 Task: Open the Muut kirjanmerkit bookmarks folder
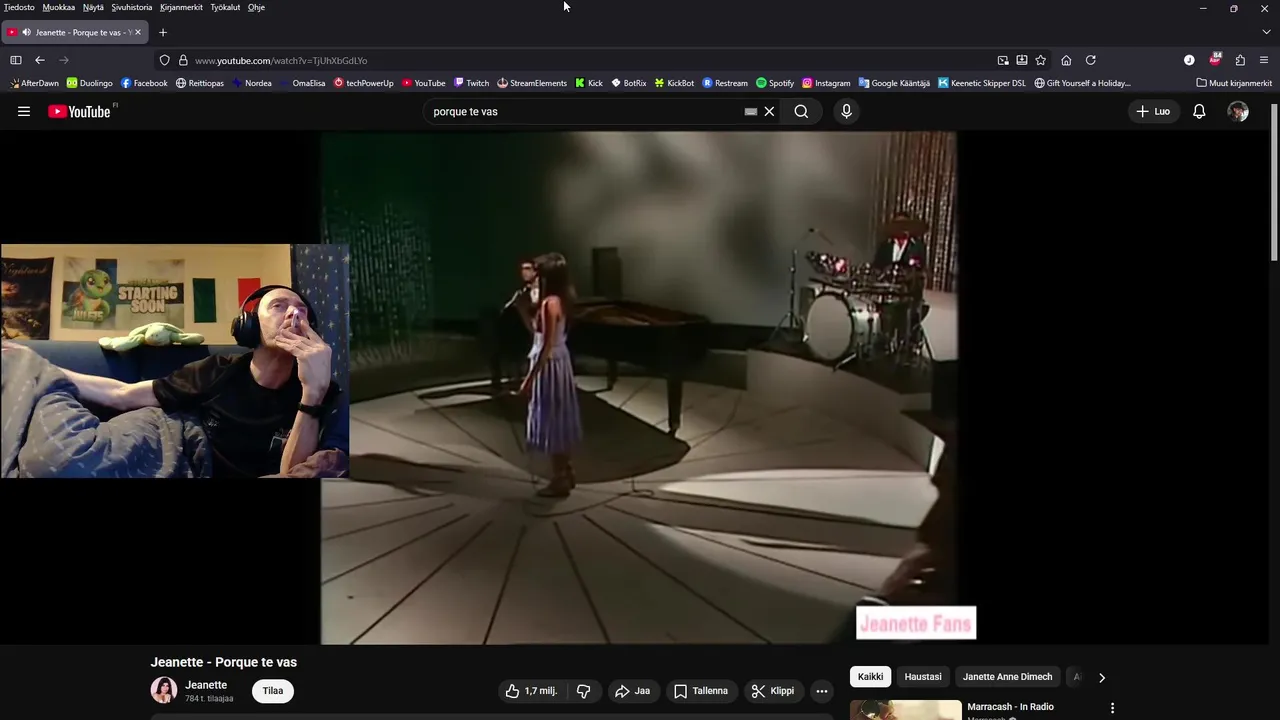(x=1234, y=83)
